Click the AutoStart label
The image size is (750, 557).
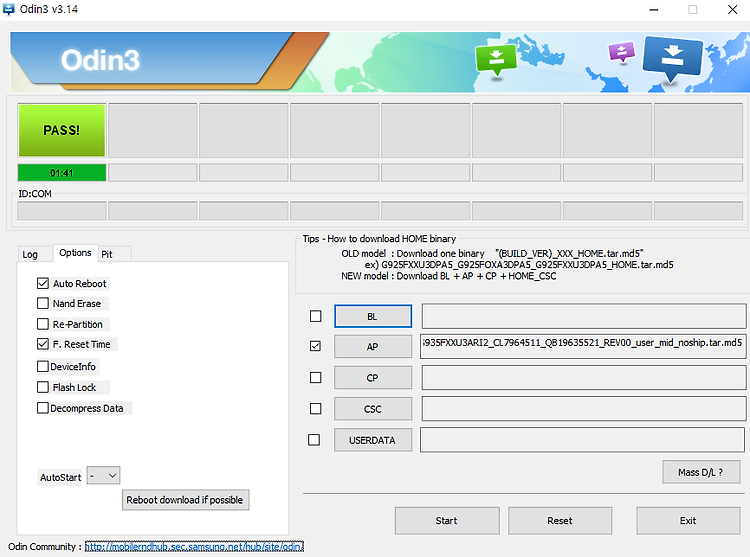click(61, 477)
